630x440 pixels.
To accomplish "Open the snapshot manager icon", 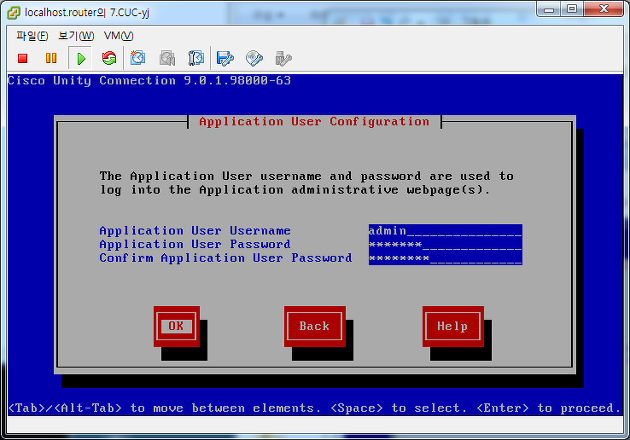I will 196,58.
